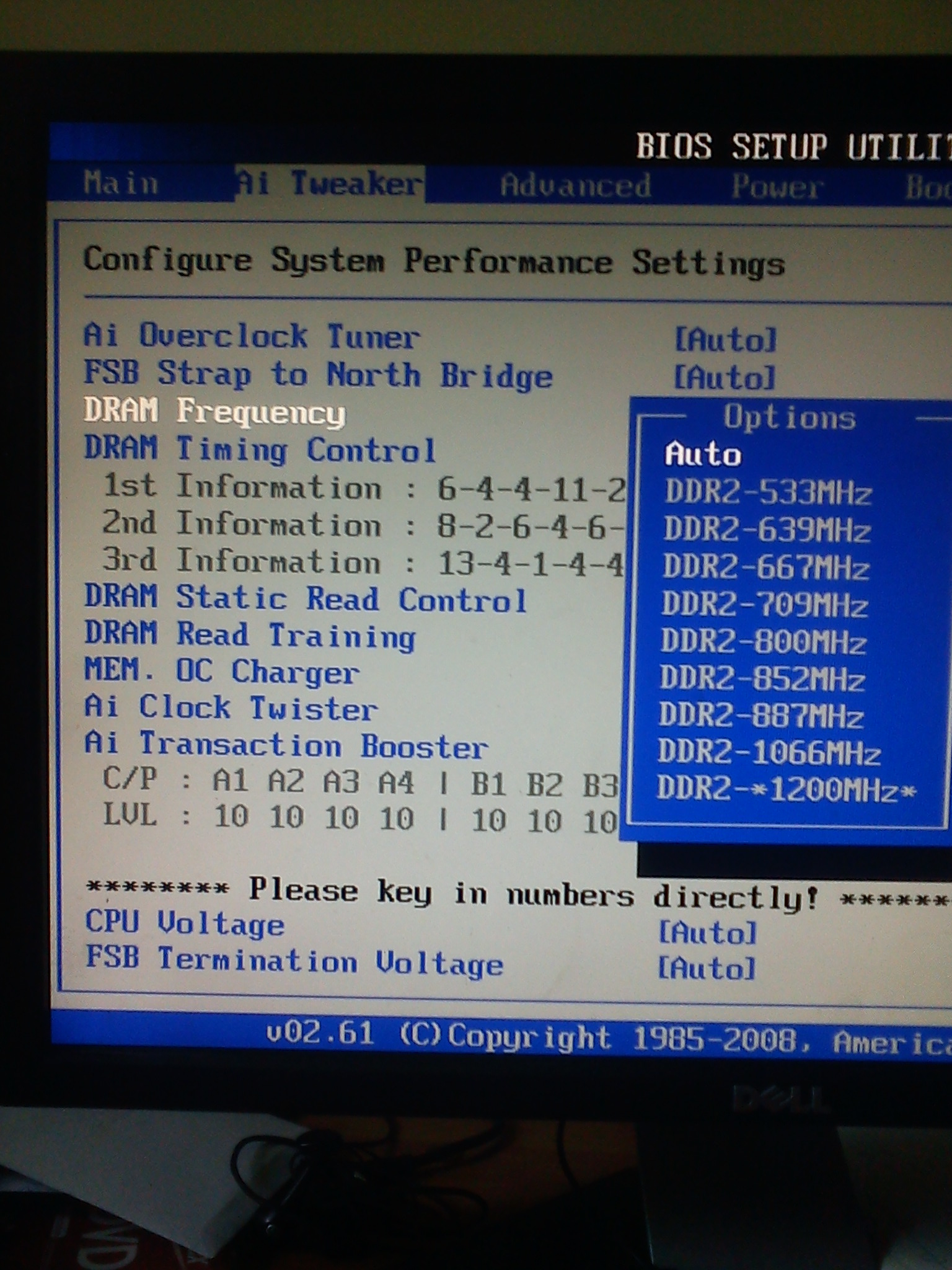Click the LVL values row
Viewport: 952px width, 1270px height.
(x=359, y=817)
